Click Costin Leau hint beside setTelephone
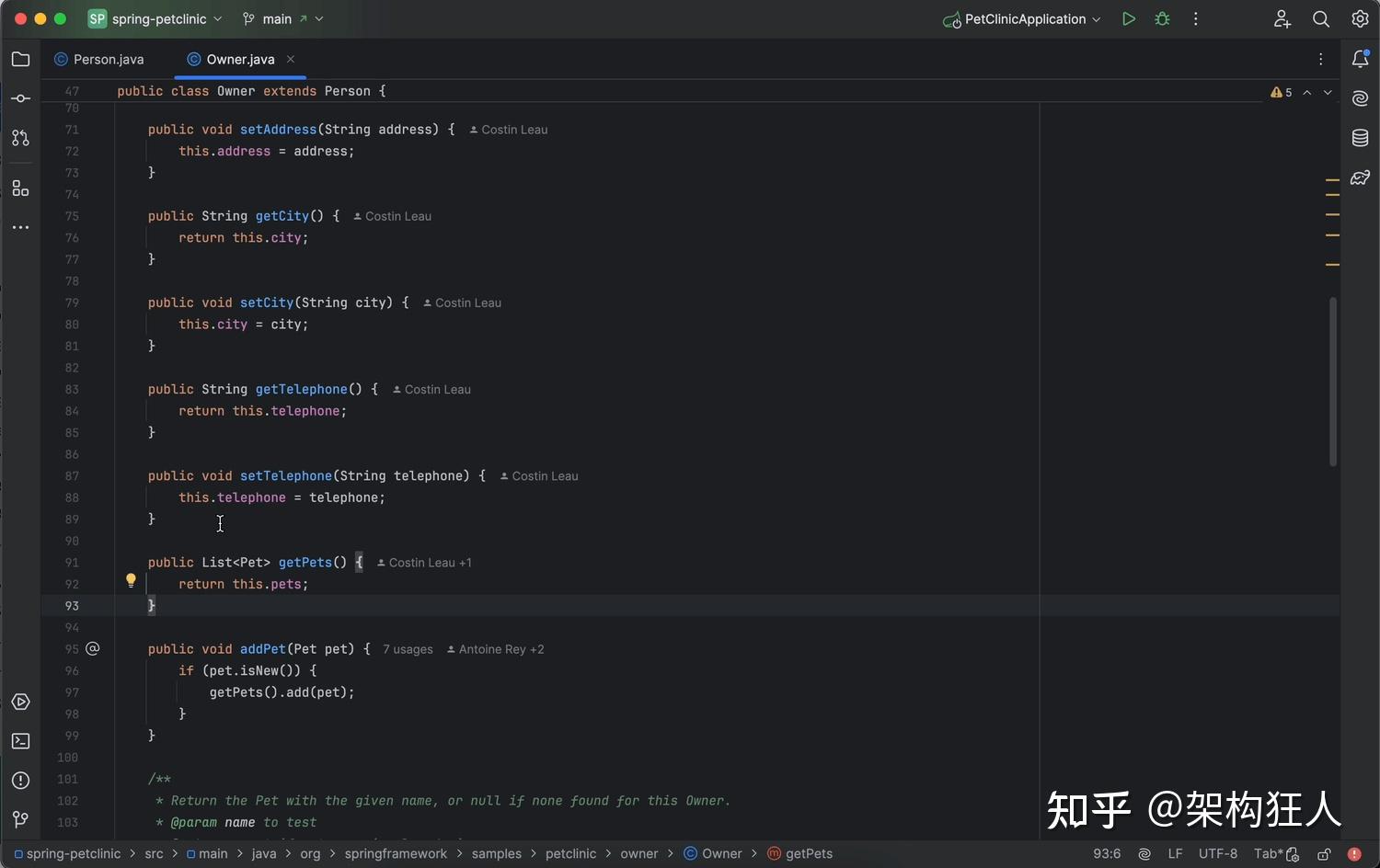The width and height of the screenshot is (1380, 868). (539, 476)
